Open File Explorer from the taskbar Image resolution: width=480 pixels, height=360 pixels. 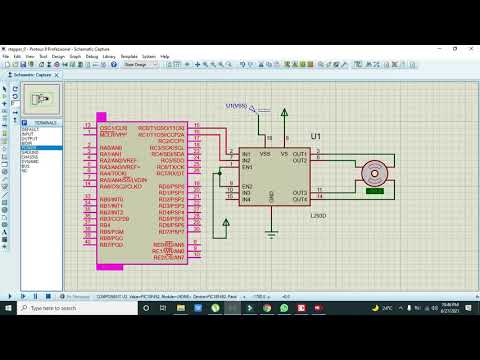(x=181, y=308)
